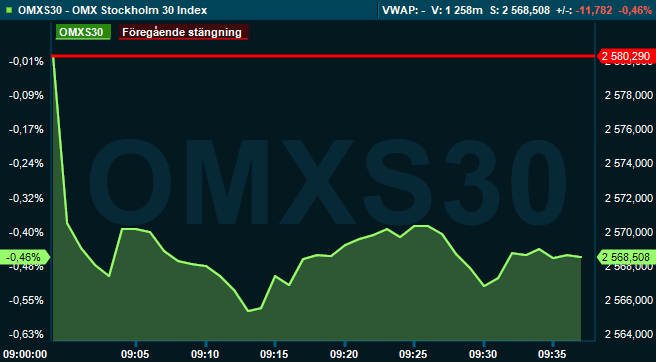Click the green -0,46% percentage marker
The height and width of the screenshot is (362, 656).
pos(26,257)
